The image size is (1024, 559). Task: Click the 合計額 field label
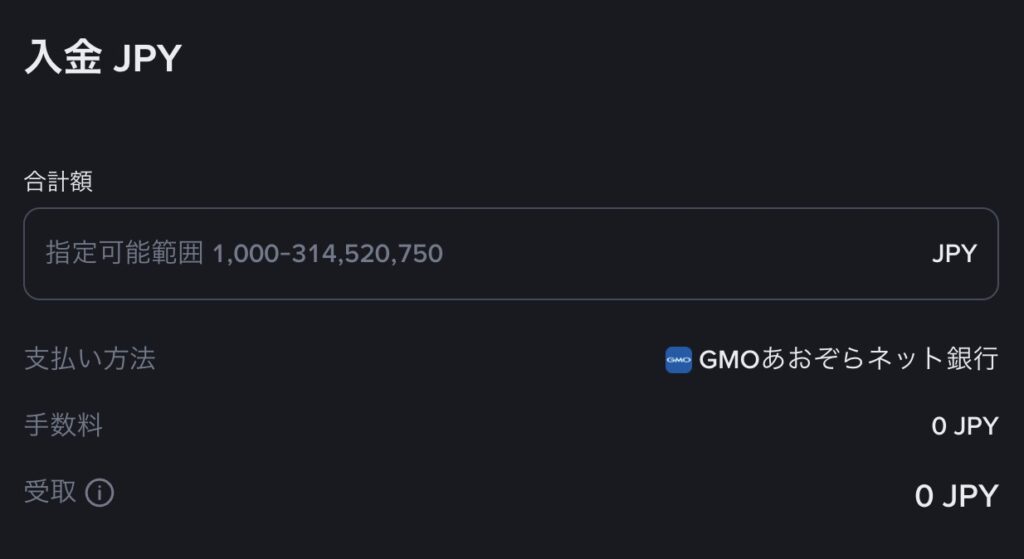click(x=58, y=182)
